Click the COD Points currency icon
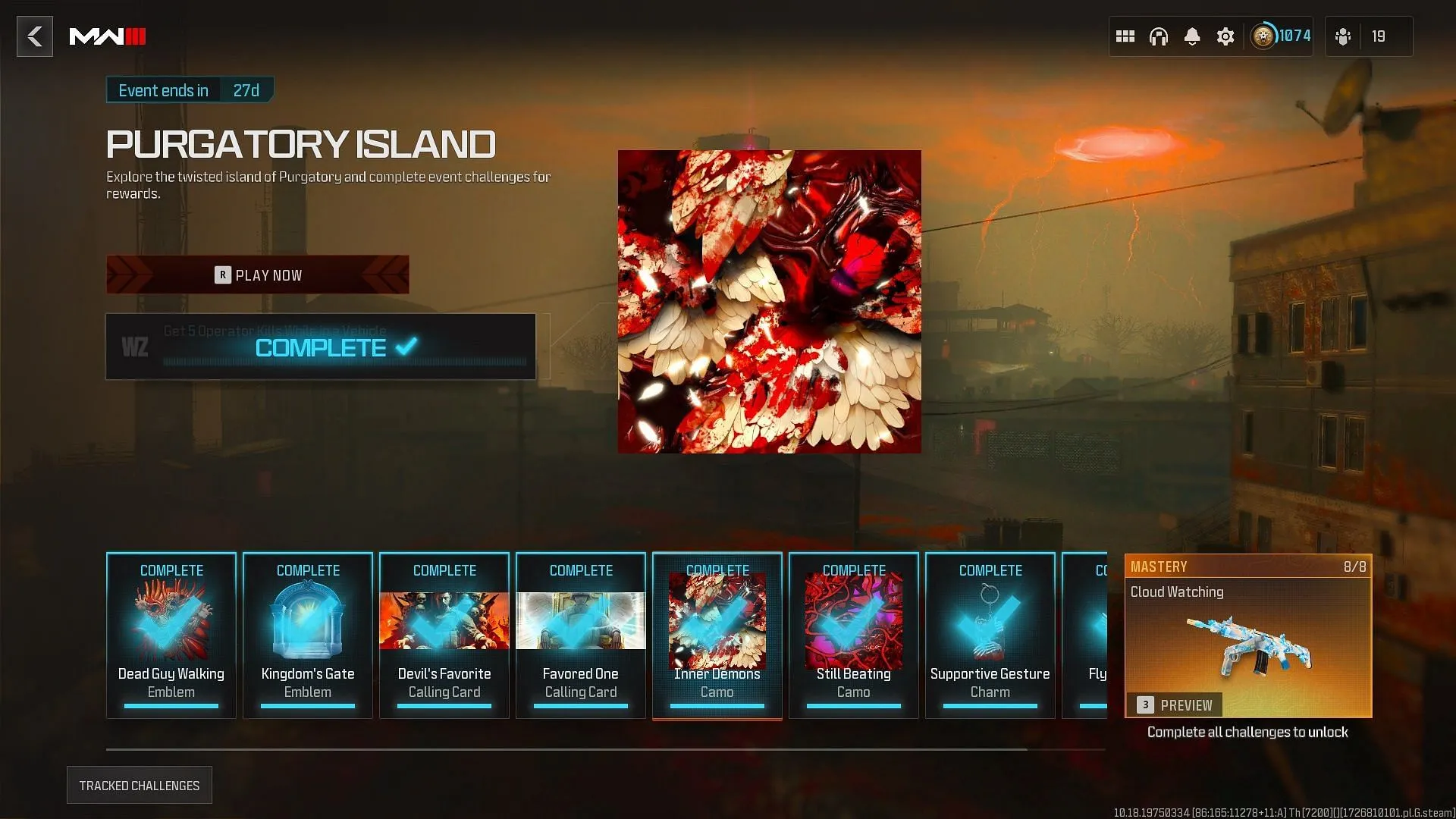Screen dimensions: 1456x819 pyautogui.click(x=1261, y=36)
